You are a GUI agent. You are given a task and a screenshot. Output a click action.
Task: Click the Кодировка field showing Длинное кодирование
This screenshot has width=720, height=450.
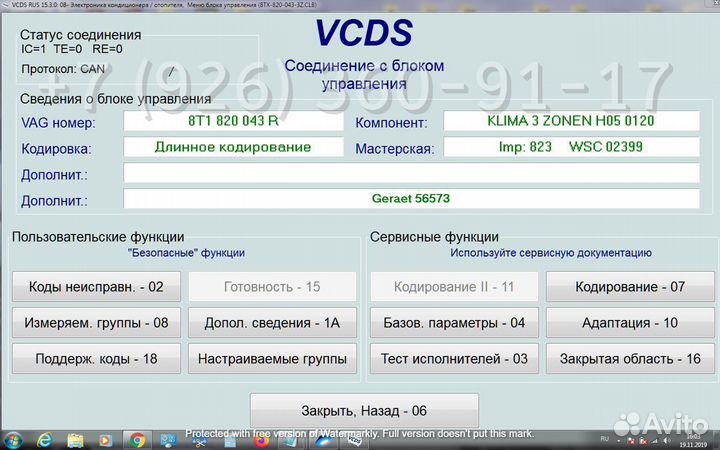point(233,147)
